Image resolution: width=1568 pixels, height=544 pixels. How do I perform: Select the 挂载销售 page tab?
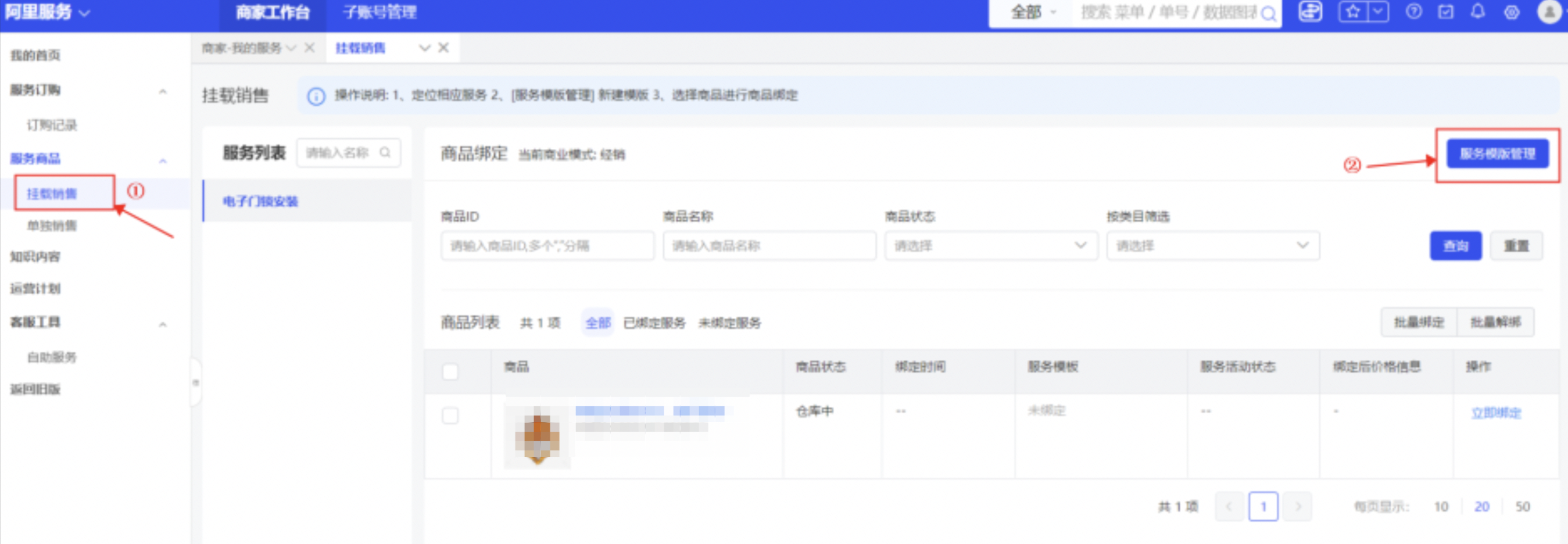(360, 48)
